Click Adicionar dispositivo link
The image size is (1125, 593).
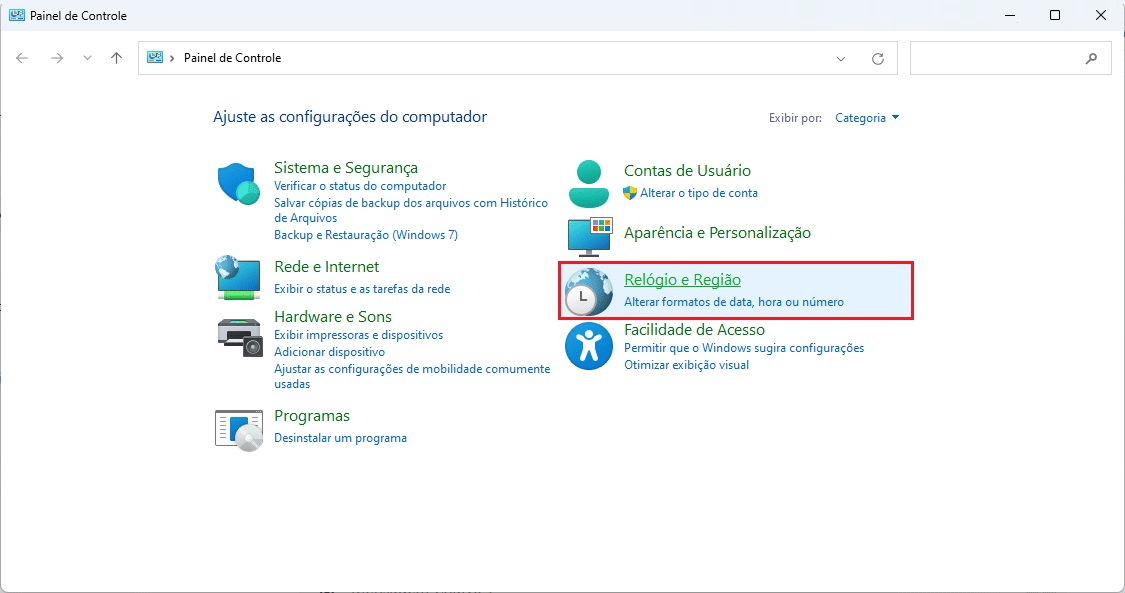(329, 352)
